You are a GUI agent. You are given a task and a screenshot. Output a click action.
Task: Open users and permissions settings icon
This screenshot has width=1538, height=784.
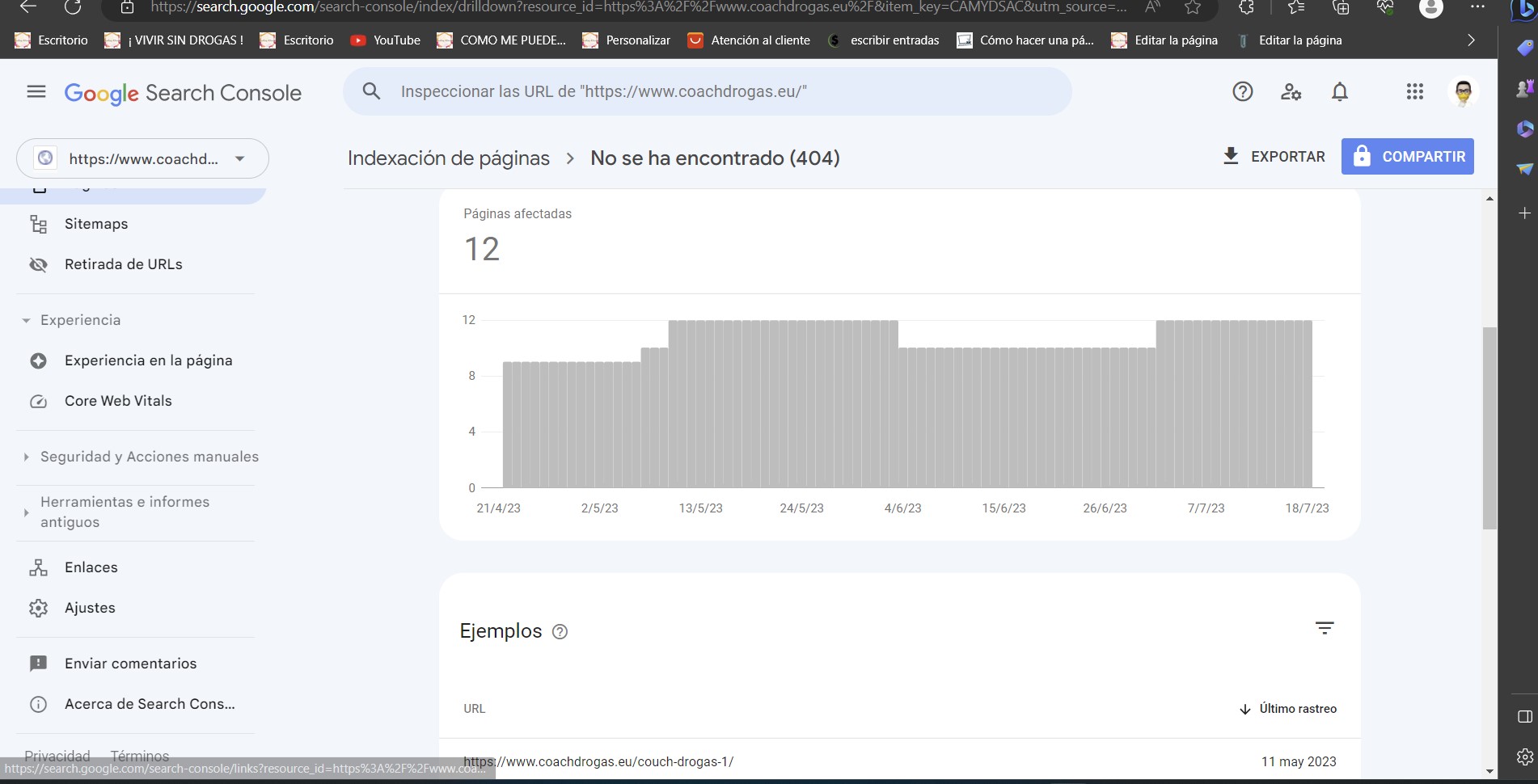tap(1291, 91)
